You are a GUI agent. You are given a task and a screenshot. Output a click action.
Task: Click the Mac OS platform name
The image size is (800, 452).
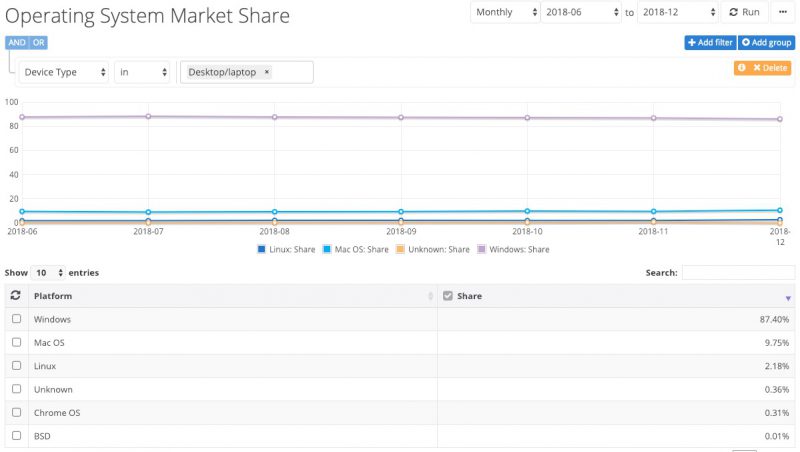pyautogui.click(x=49, y=343)
